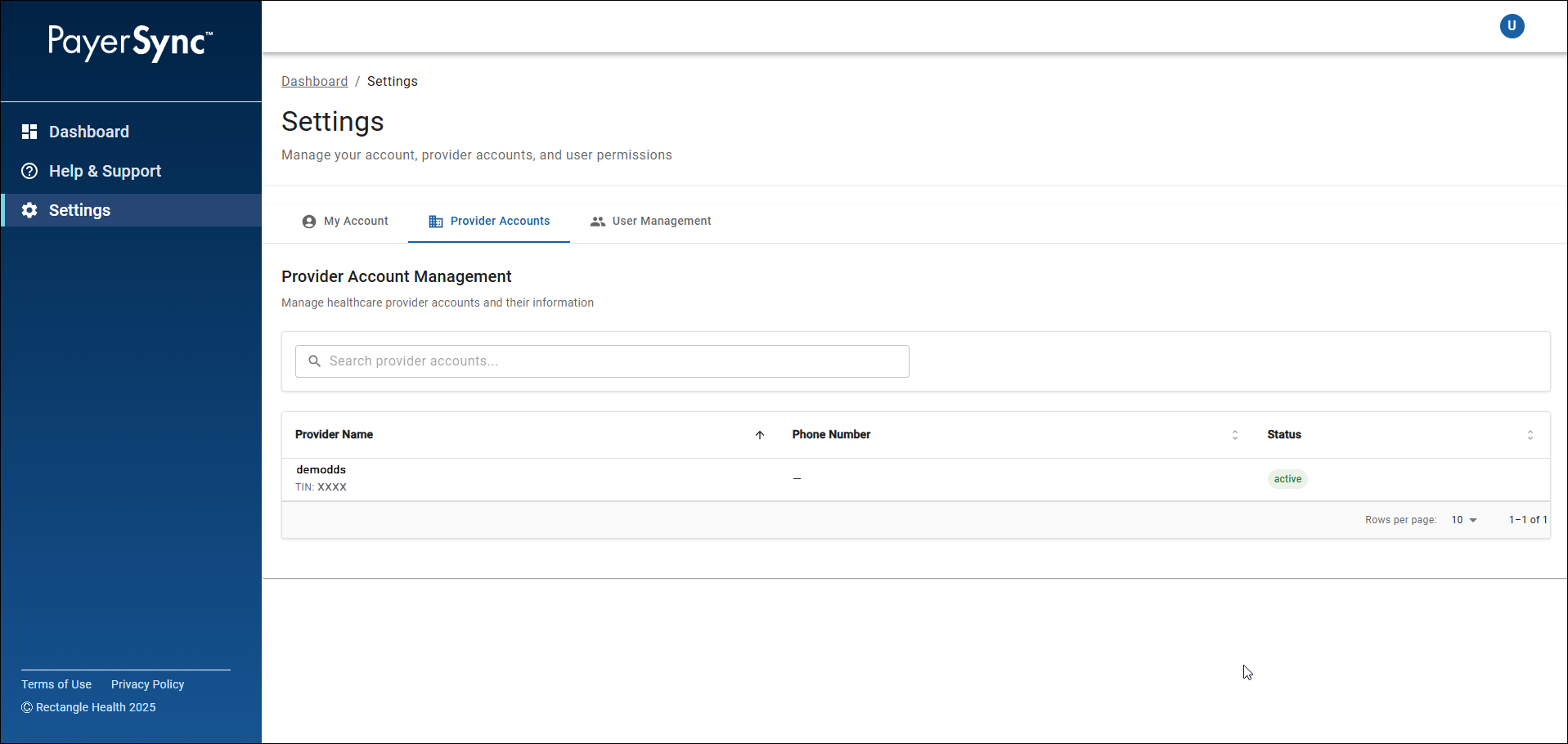The width and height of the screenshot is (1568, 744).
Task: Toggle the Provider Name sort arrow
Action: click(760, 435)
